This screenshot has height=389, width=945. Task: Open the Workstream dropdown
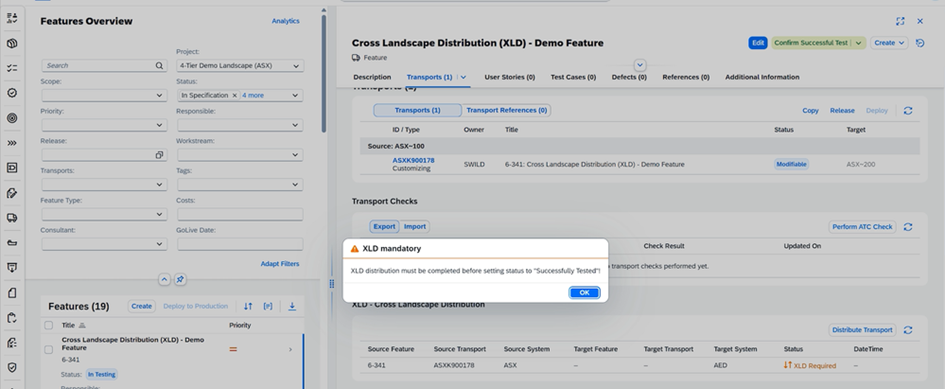295,155
